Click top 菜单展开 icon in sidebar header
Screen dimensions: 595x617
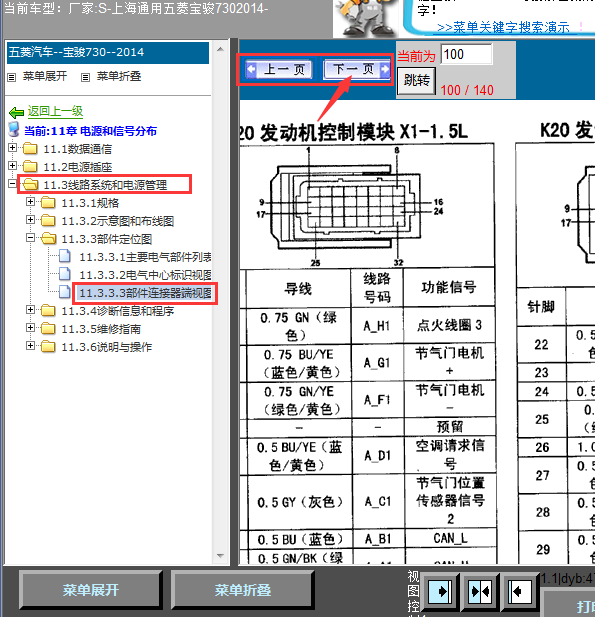(x=12, y=77)
